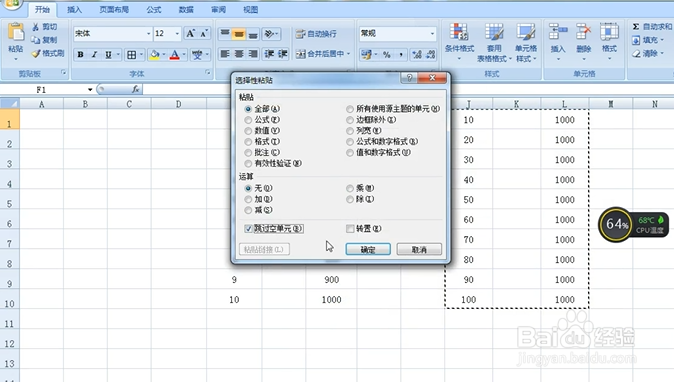Align text left
674x382 pixels.
(x=225, y=54)
